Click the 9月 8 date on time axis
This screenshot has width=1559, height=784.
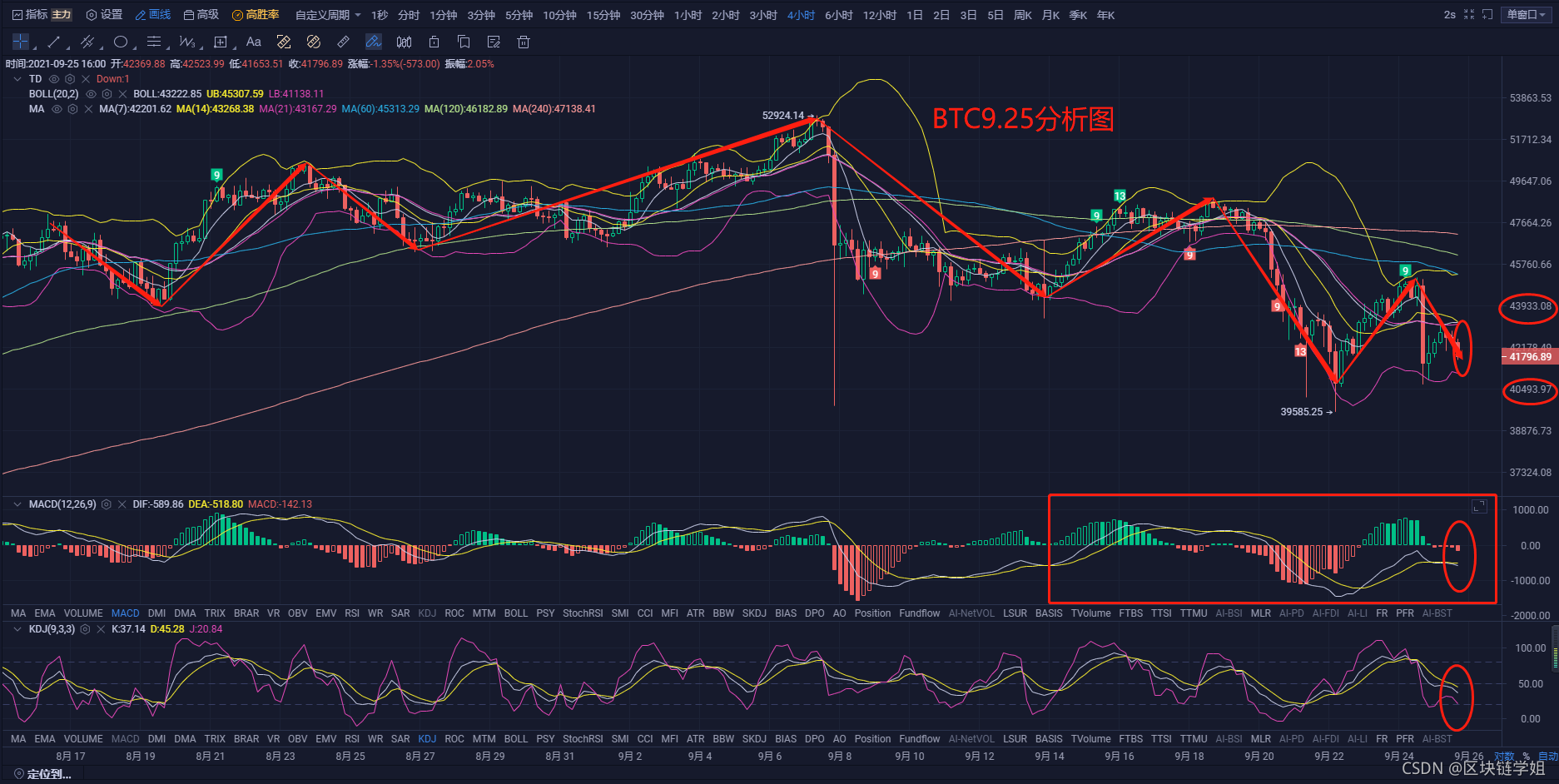(x=840, y=757)
